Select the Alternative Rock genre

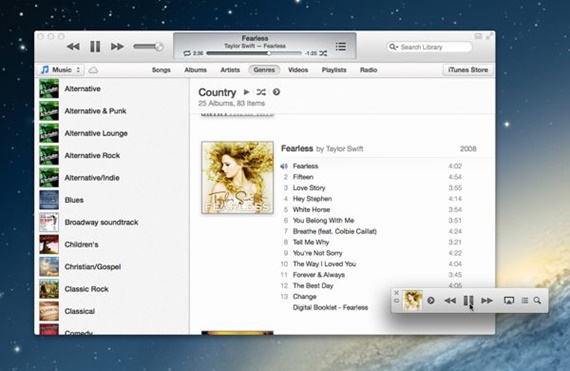pyautogui.click(x=112, y=155)
